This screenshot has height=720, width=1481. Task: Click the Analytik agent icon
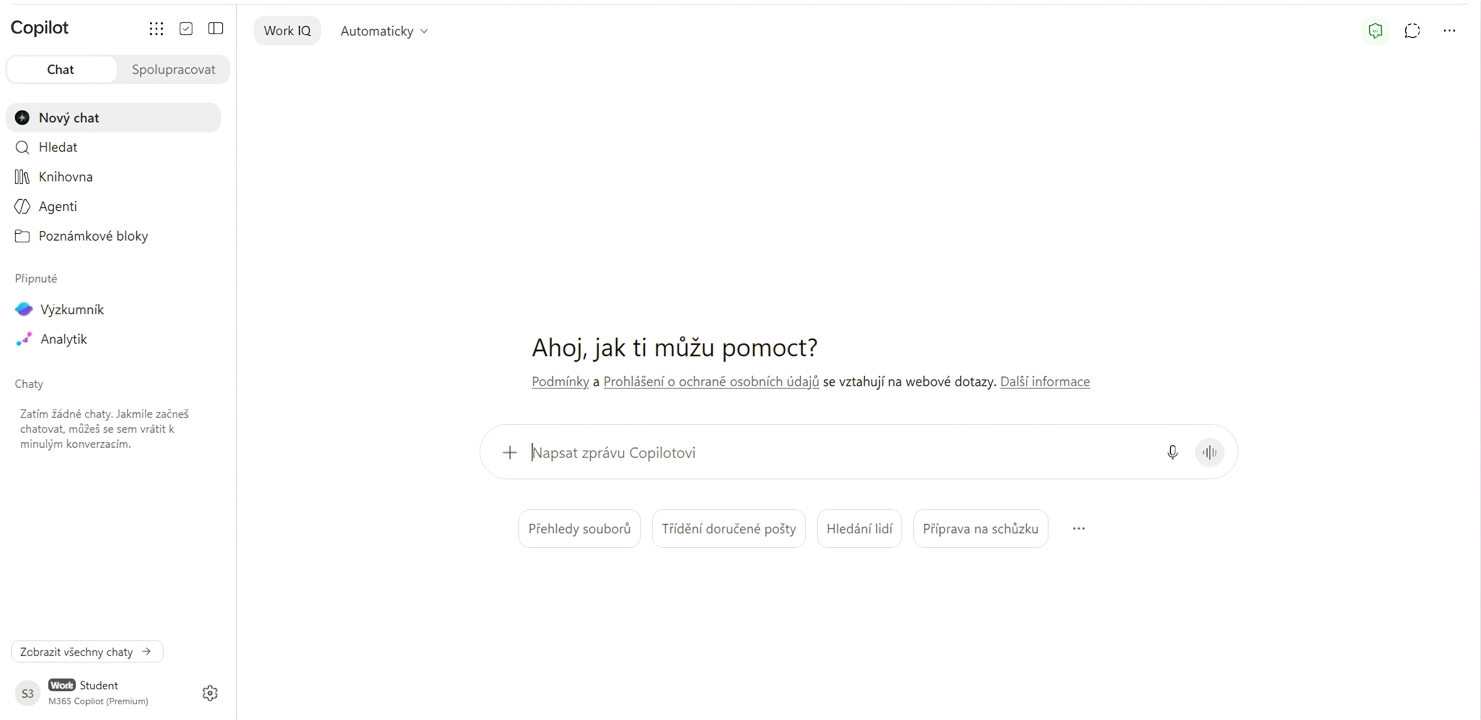click(x=24, y=340)
